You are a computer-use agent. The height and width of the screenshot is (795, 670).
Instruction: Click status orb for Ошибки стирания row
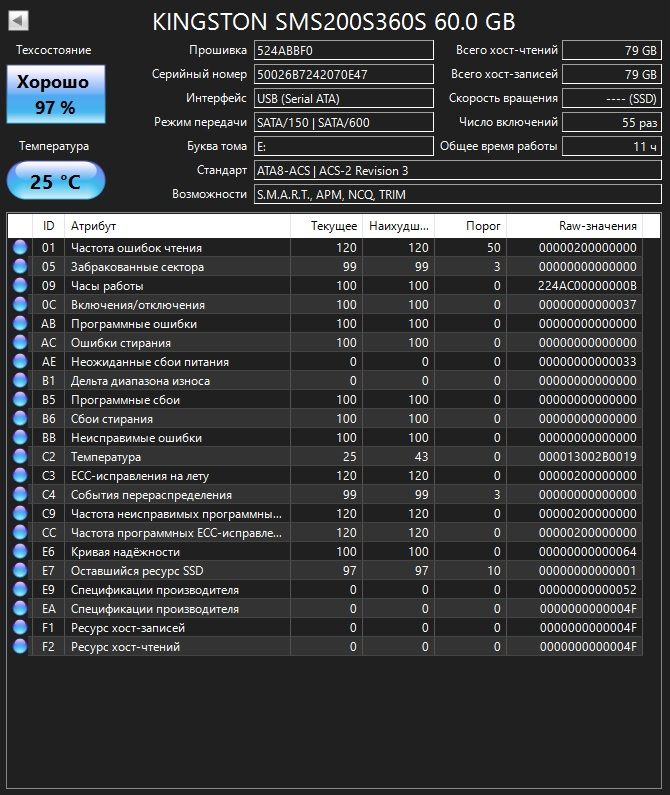coord(20,342)
